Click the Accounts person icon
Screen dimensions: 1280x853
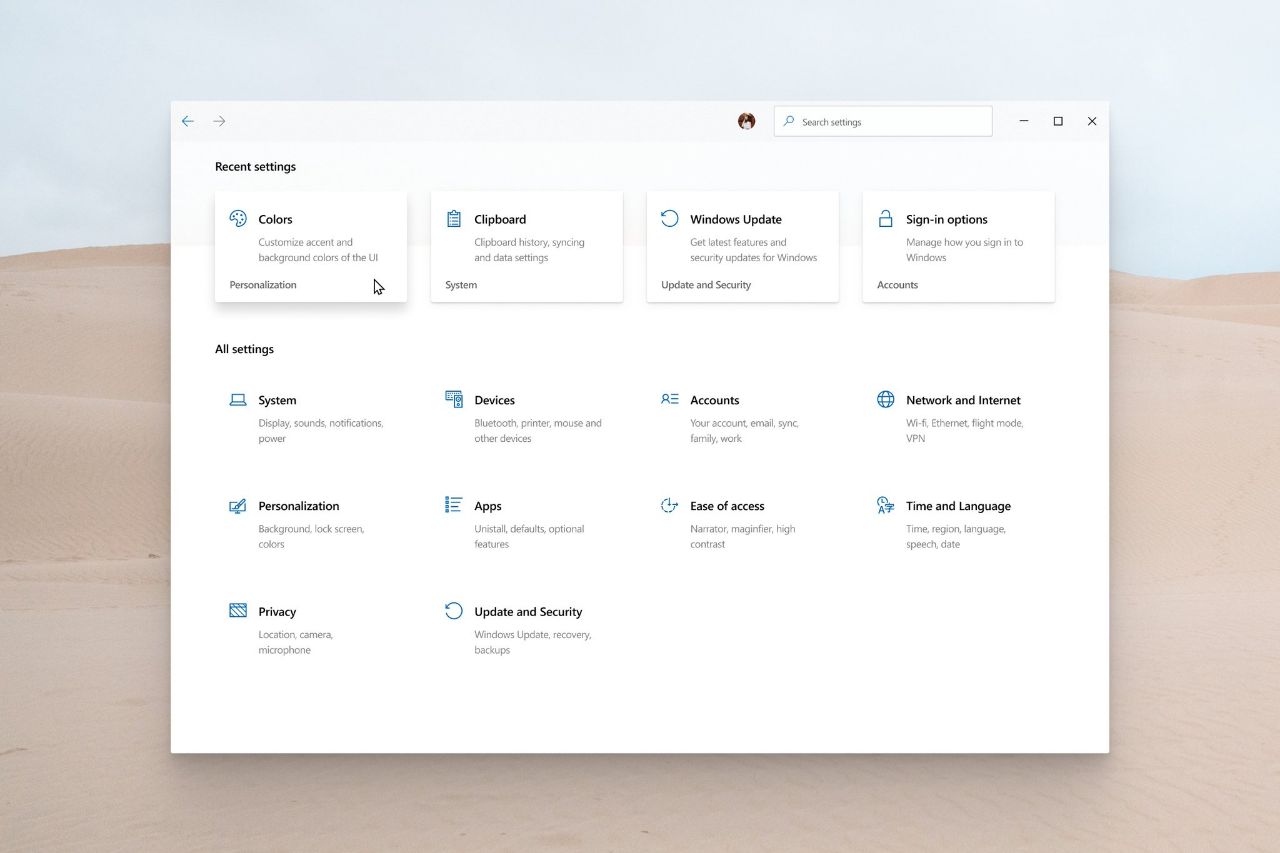click(x=670, y=399)
